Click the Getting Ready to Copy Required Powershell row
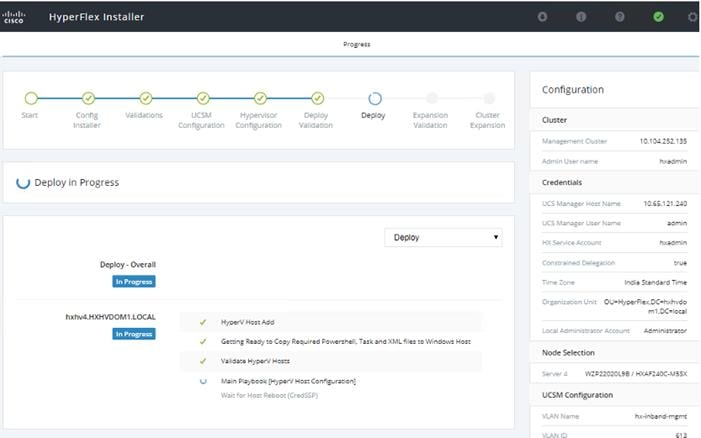The height and width of the screenshot is (438, 701). 331,341
